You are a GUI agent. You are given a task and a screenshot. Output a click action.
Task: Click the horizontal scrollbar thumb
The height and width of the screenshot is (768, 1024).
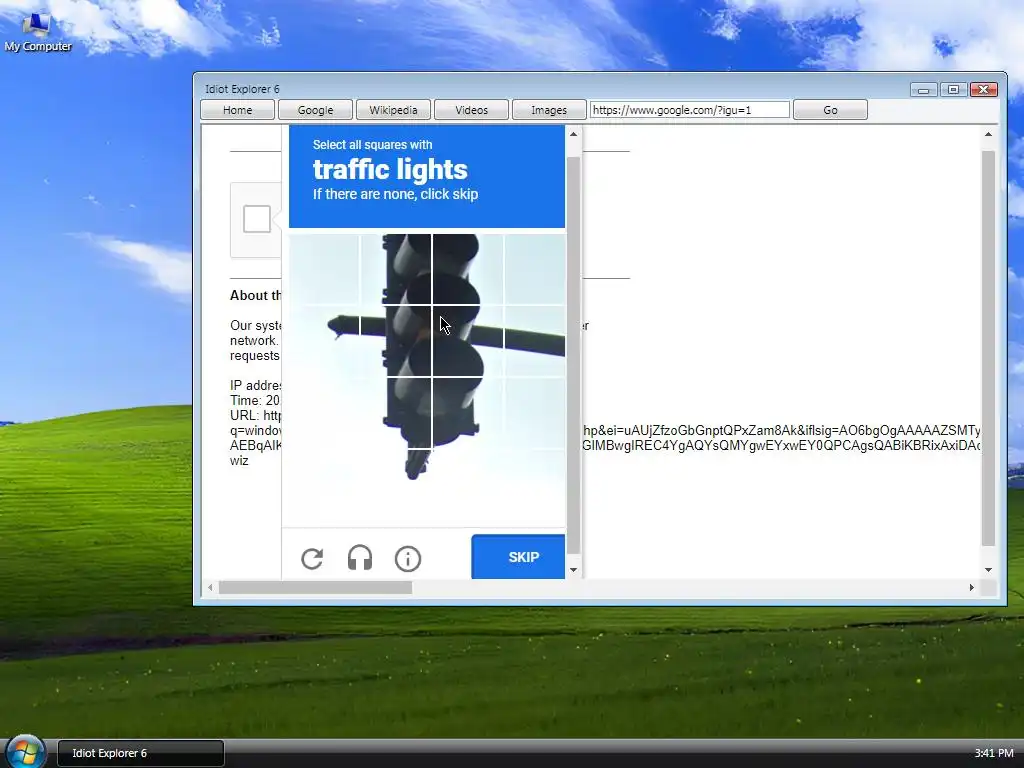tap(315, 587)
